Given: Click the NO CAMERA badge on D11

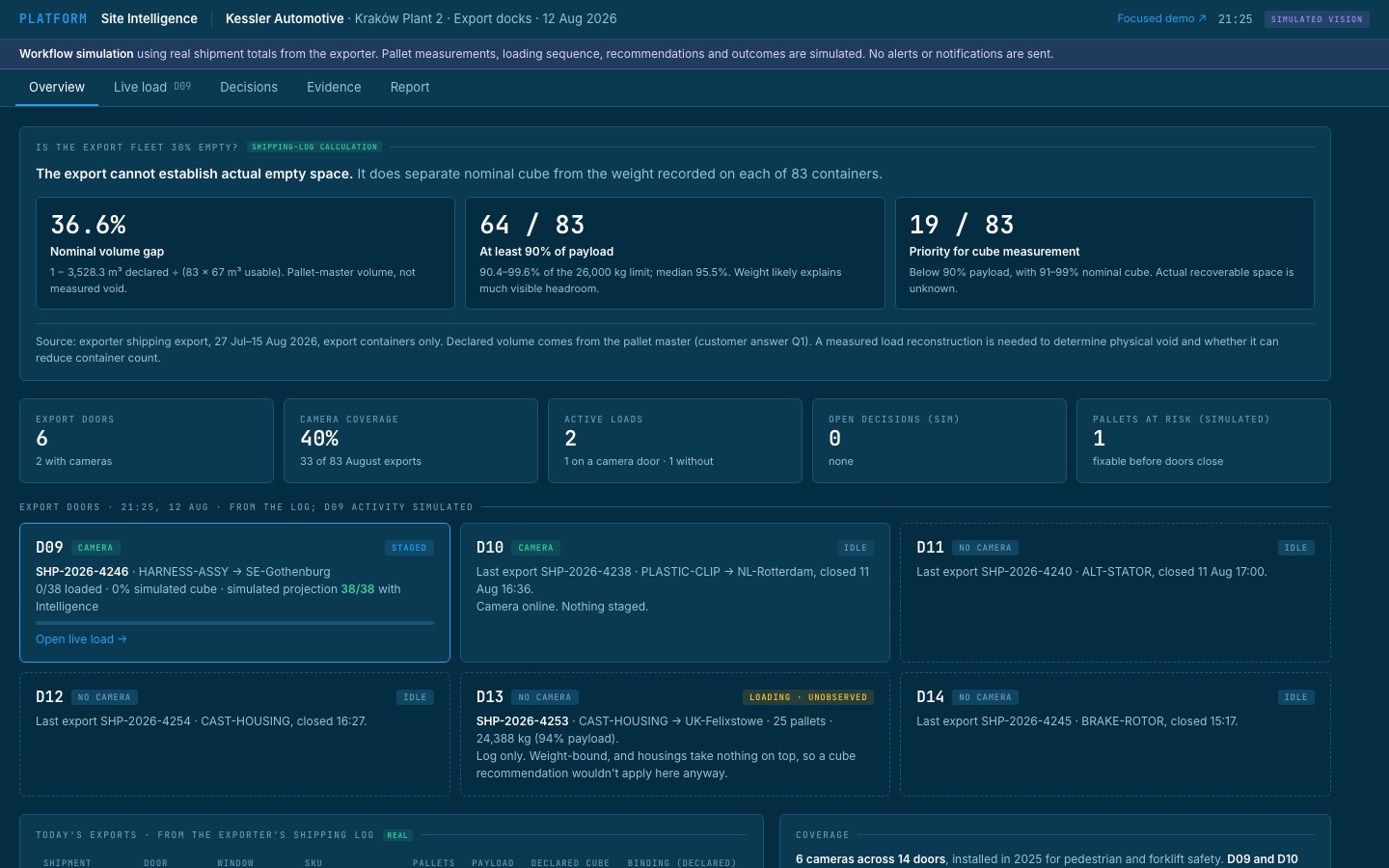Looking at the screenshot, I should 986,548.
